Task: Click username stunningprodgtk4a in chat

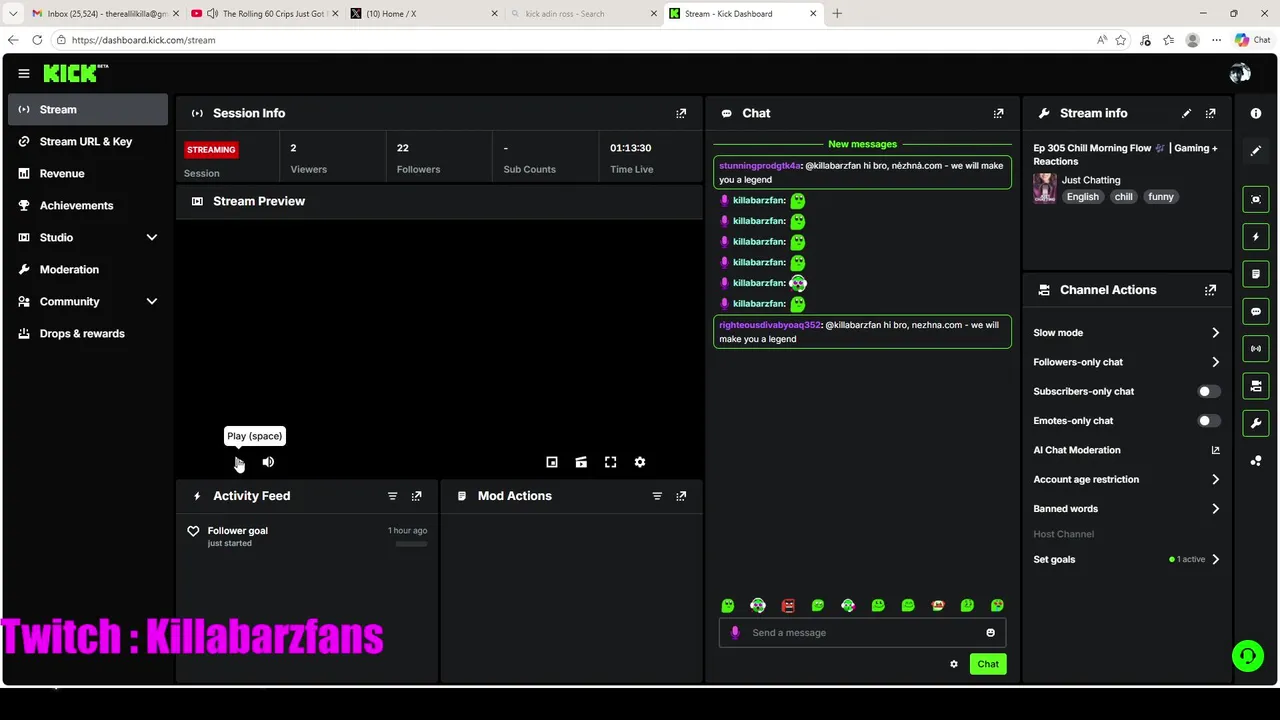Action: tap(759, 166)
